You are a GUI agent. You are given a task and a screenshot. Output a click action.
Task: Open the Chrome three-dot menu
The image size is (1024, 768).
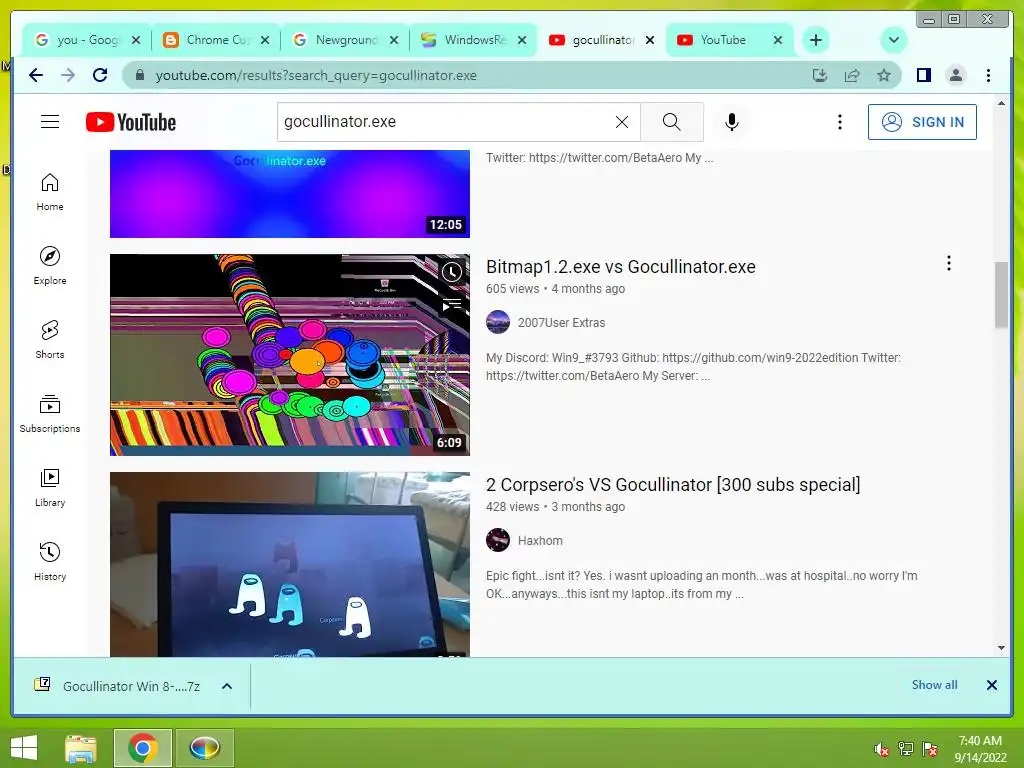tap(988, 75)
